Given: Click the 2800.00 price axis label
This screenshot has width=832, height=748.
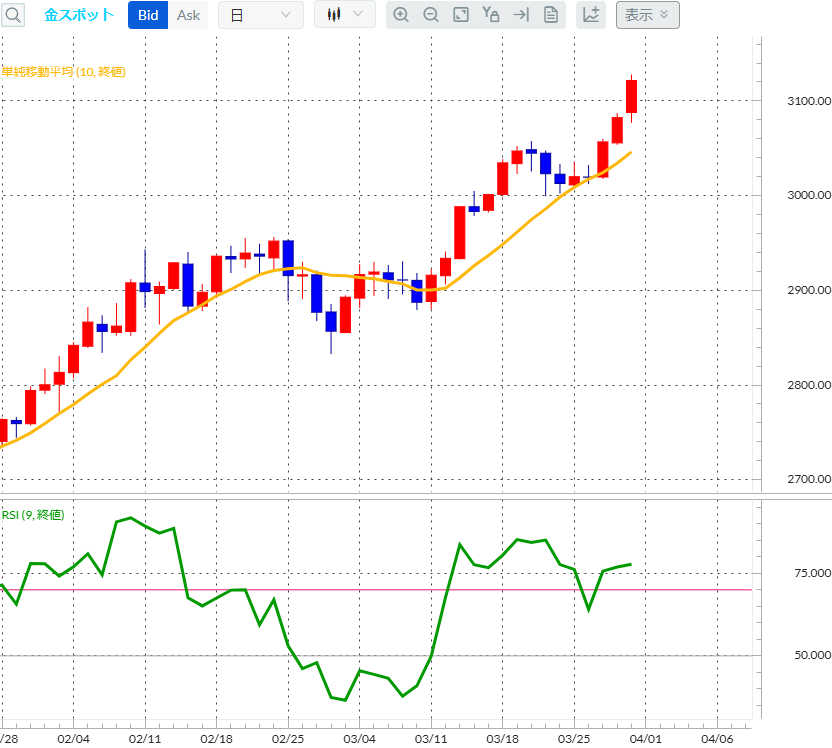Looking at the screenshot, I should [809, 385].
